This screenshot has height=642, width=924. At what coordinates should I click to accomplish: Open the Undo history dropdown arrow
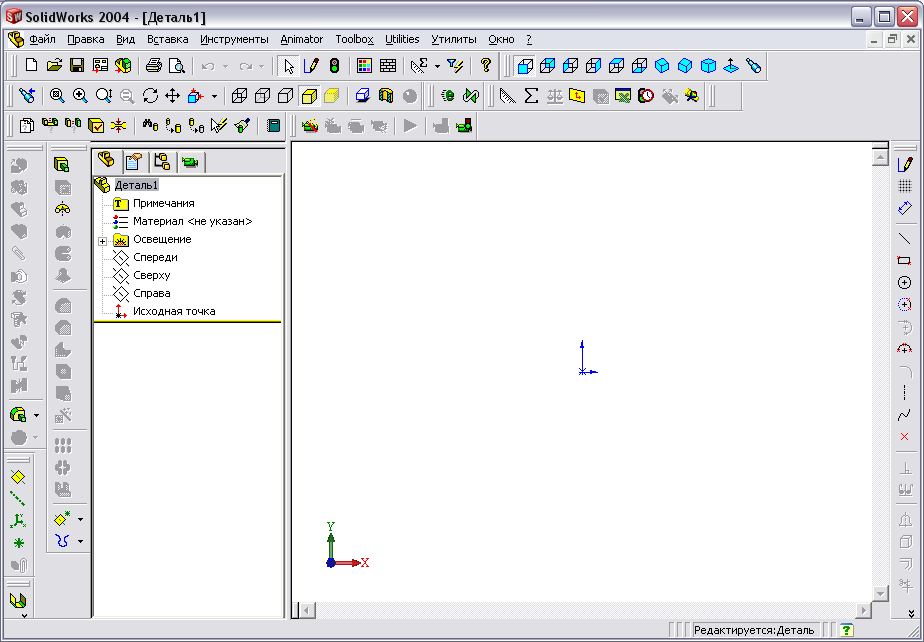[x=225, y=66]
